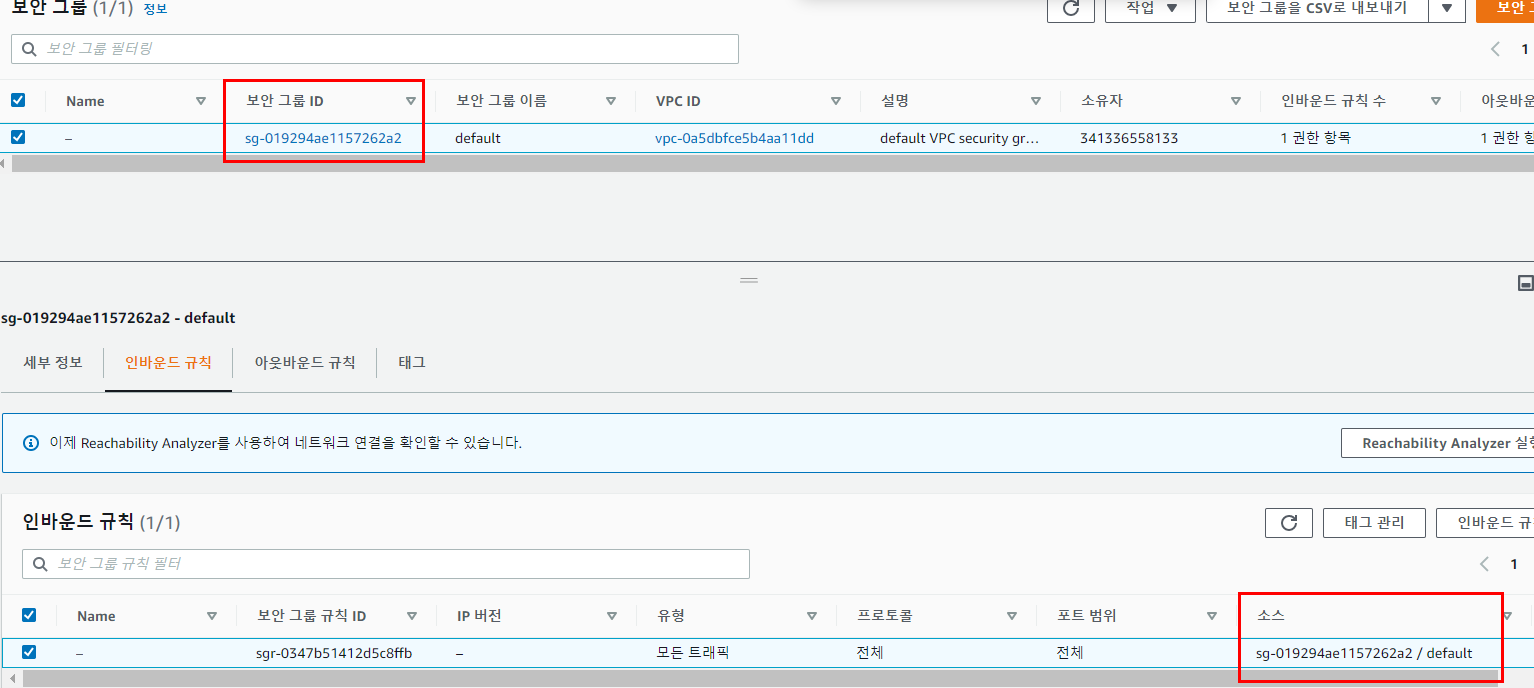This screenshot has height=688, width=1534.
Task: Sort by the 설명 column
Action: (1036, 101)
